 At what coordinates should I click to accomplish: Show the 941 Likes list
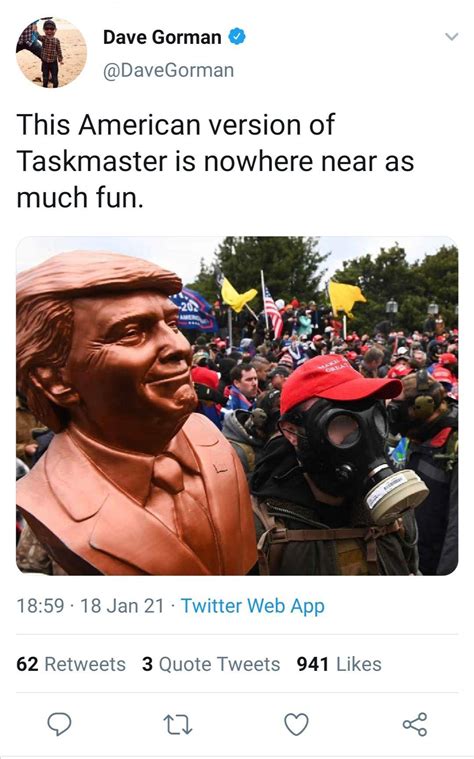(x=339, y=664)
